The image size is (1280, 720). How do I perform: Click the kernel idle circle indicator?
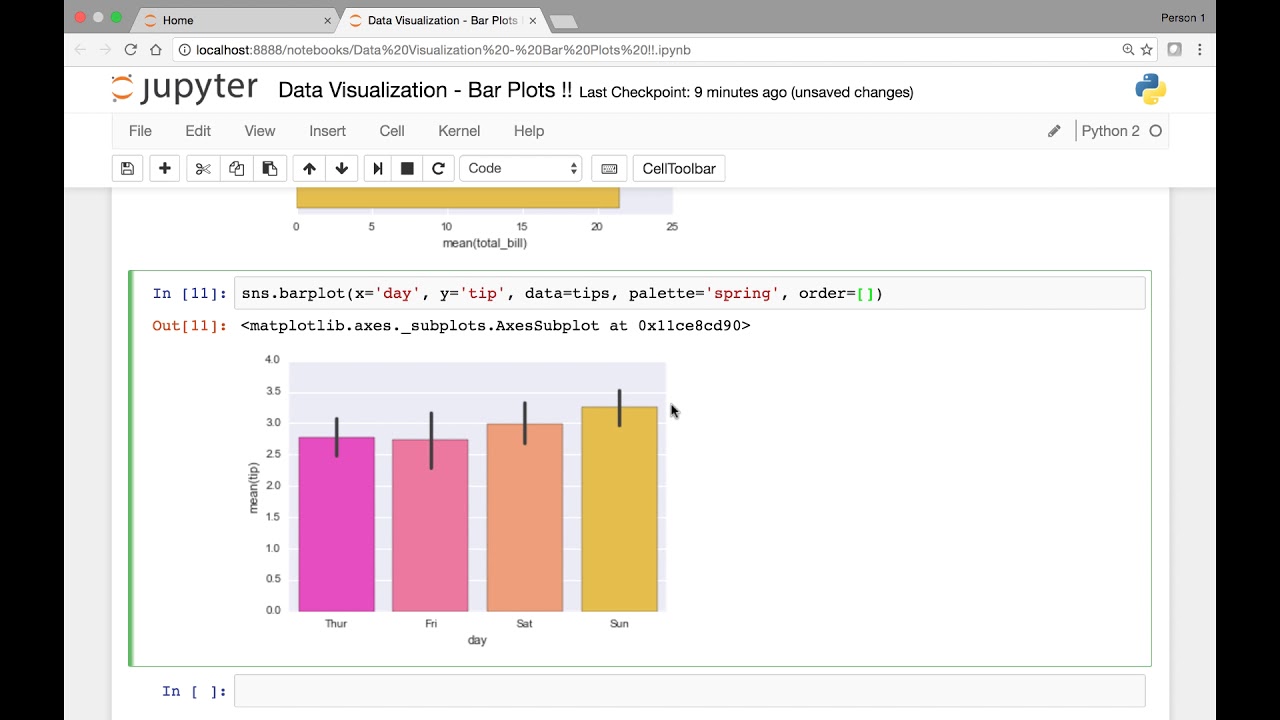click(1156, 131)
